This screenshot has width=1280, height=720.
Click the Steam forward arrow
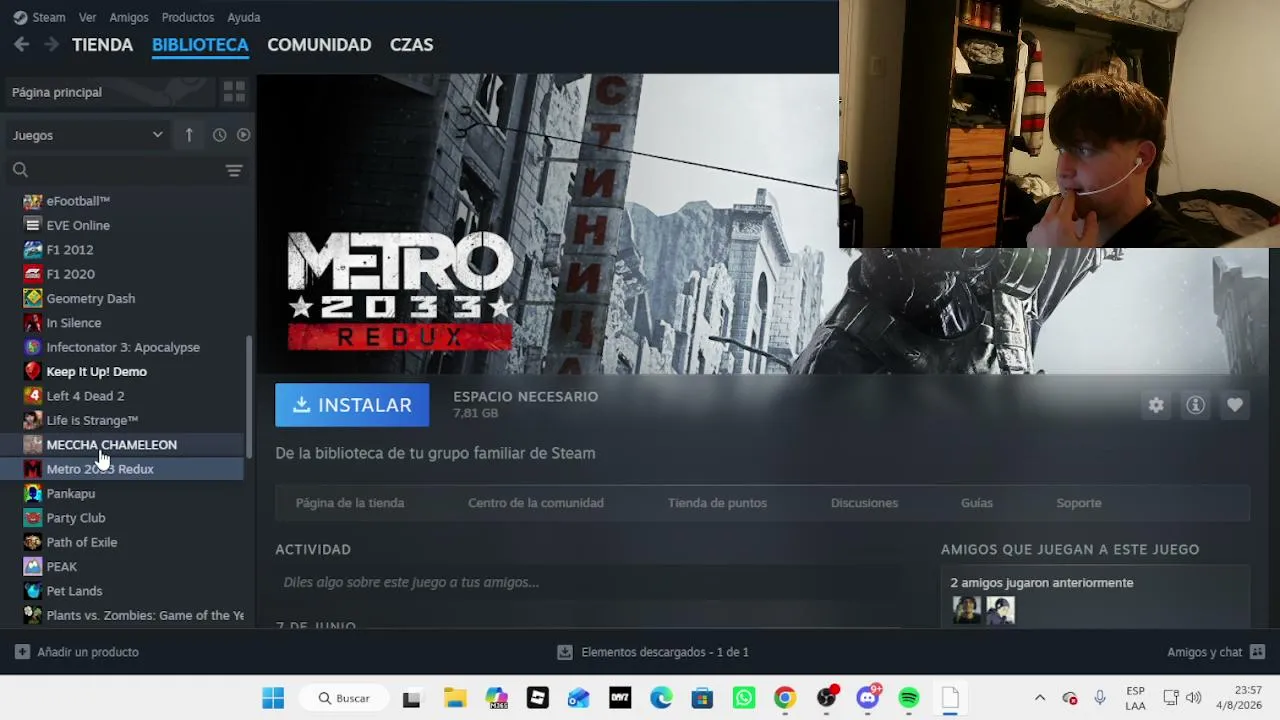click(52, 44)
